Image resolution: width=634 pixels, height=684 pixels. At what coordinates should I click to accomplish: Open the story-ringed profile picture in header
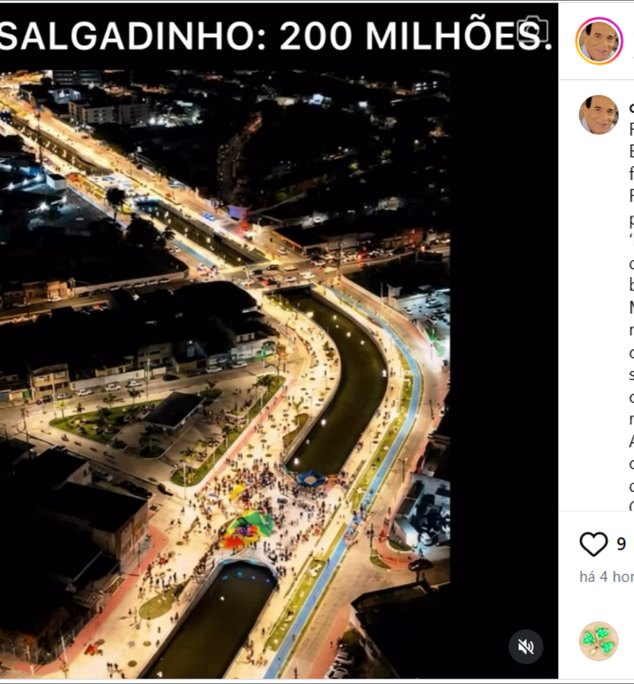click(599, 41)
